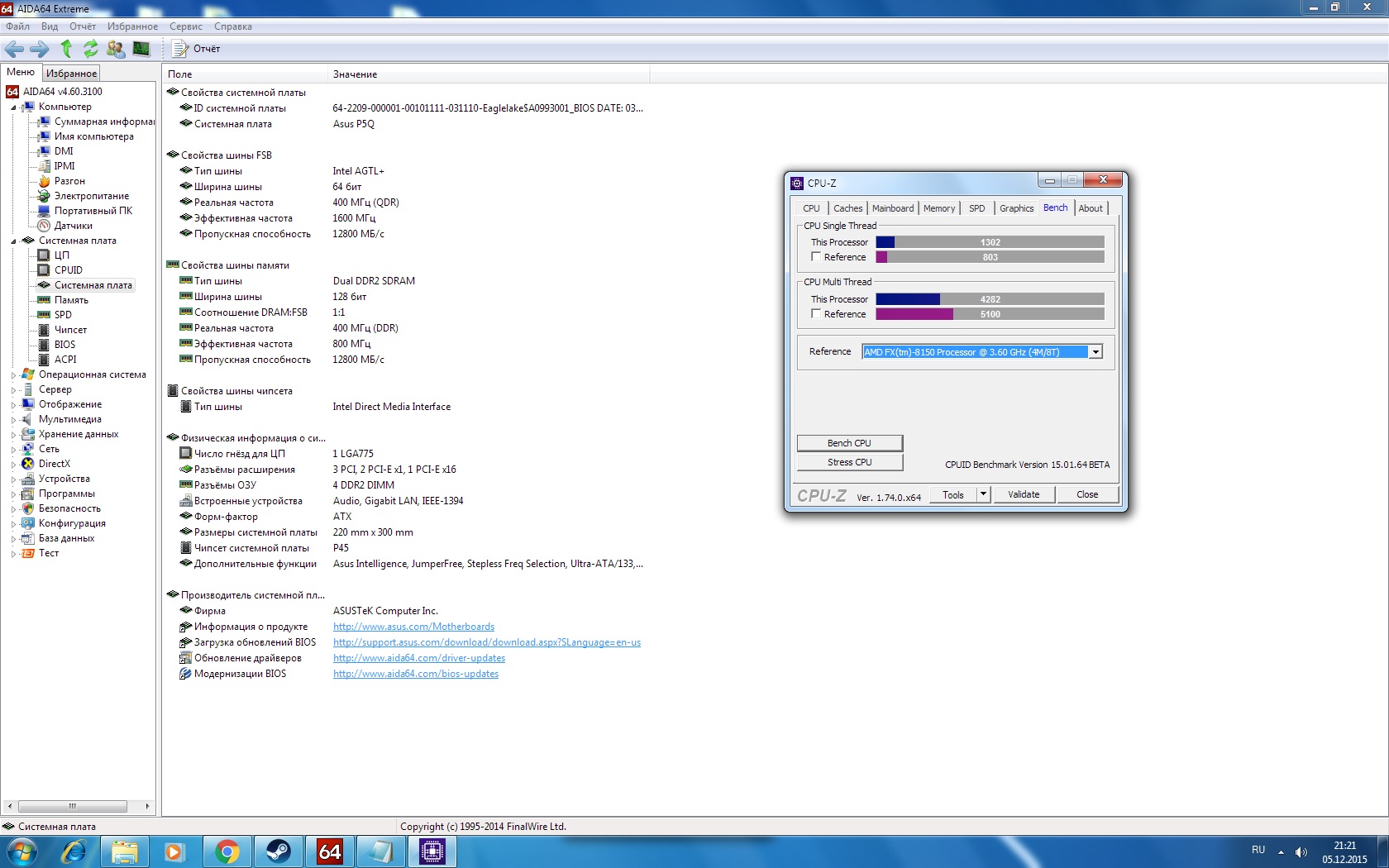Select the AIDA64 v4.60.3100 root node
This screenshot has width=1389, height=868.
[x=63, y=92]
